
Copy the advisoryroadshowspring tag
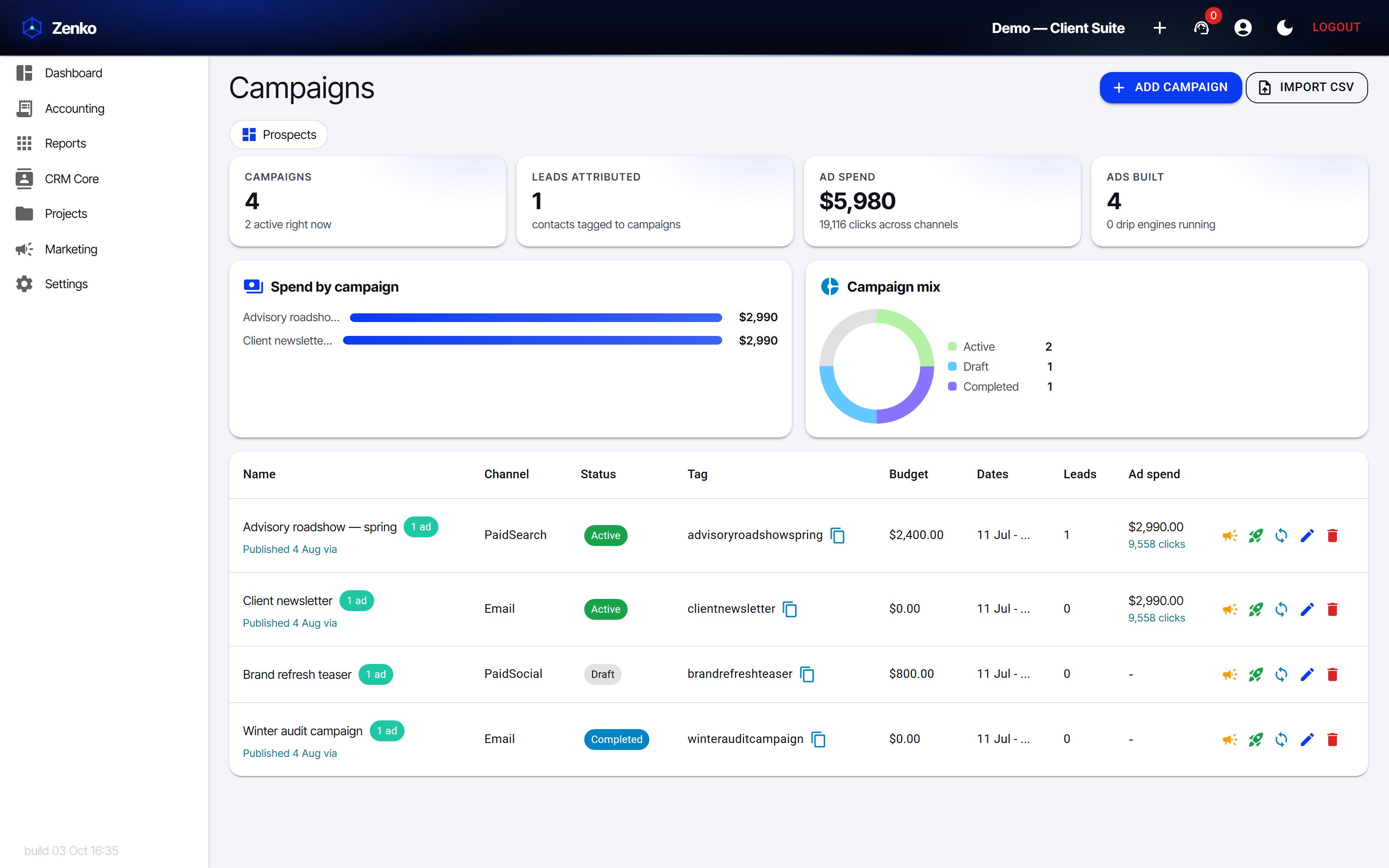[837, 536]
